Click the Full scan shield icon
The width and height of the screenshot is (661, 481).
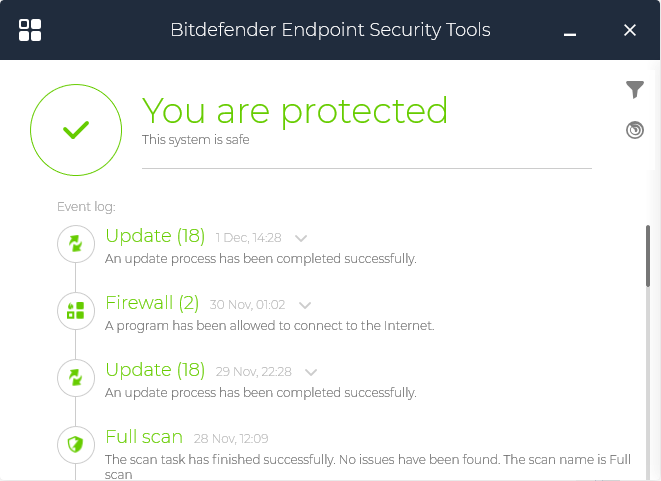point(75,445)
